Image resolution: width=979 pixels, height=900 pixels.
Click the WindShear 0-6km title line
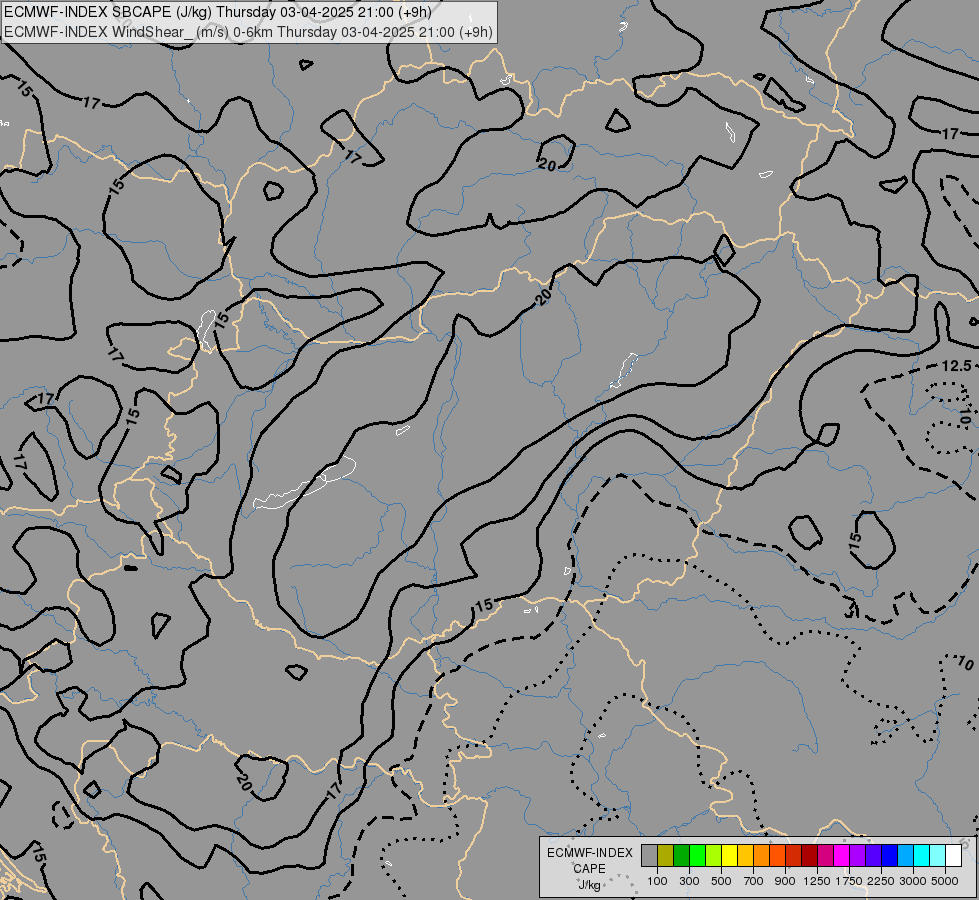click(248, 32)
